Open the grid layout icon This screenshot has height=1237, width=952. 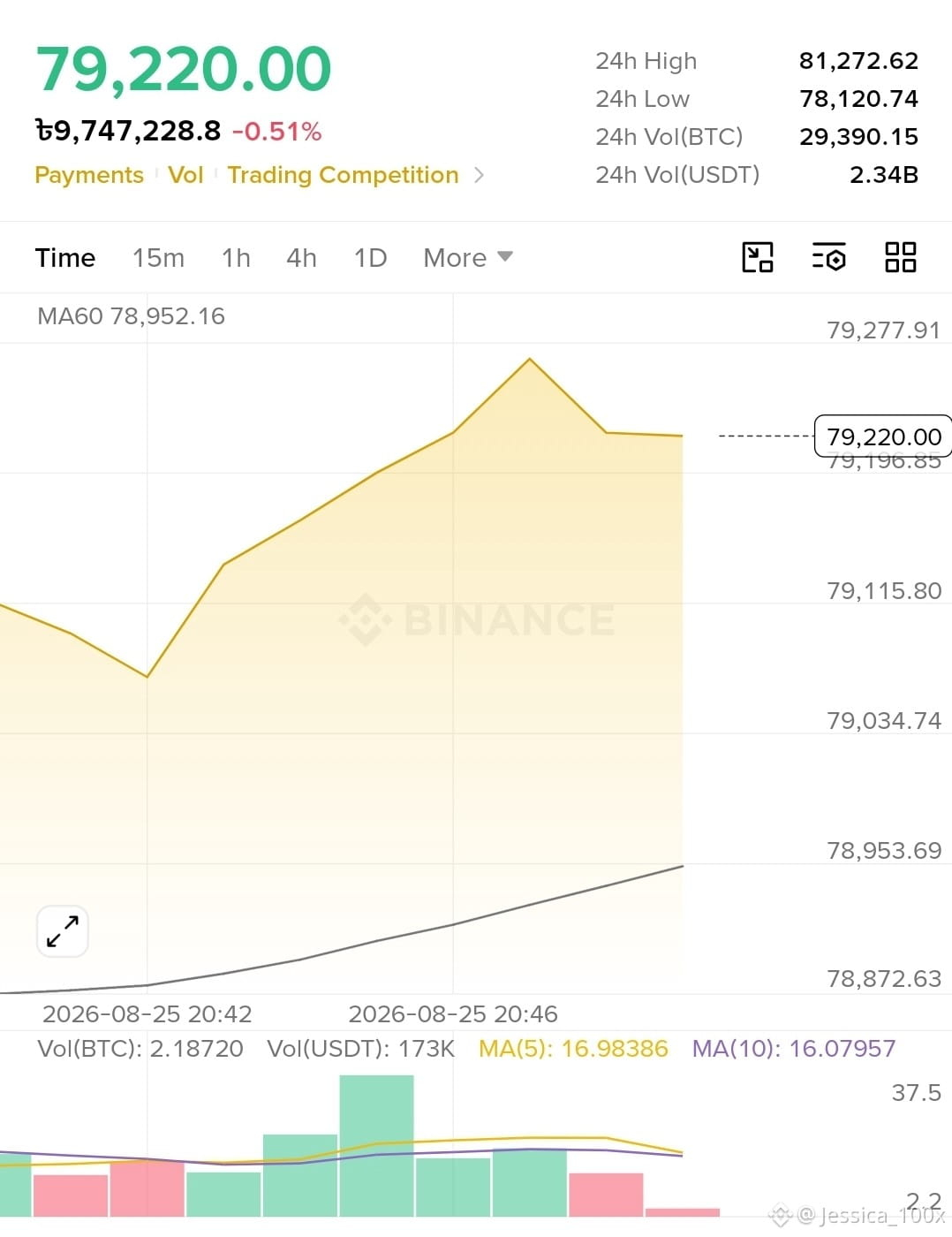tap(900, 257)
